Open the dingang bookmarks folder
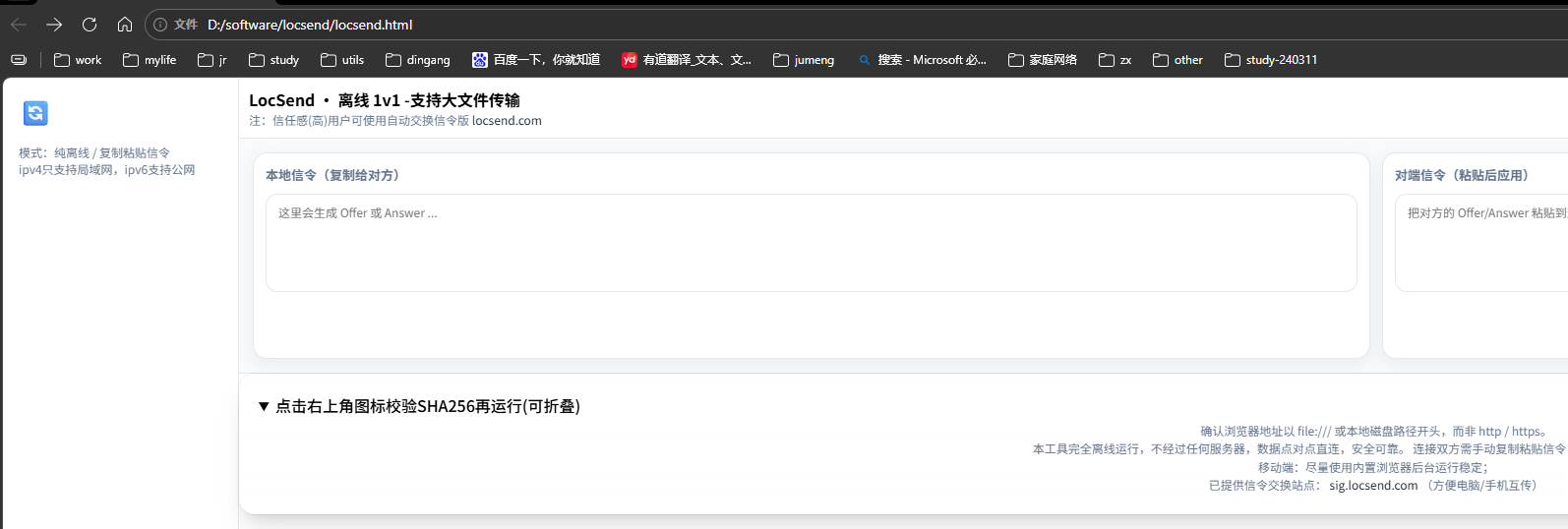Image resolution: width=1568 pixels, height=529 pixels. point(418,60)
